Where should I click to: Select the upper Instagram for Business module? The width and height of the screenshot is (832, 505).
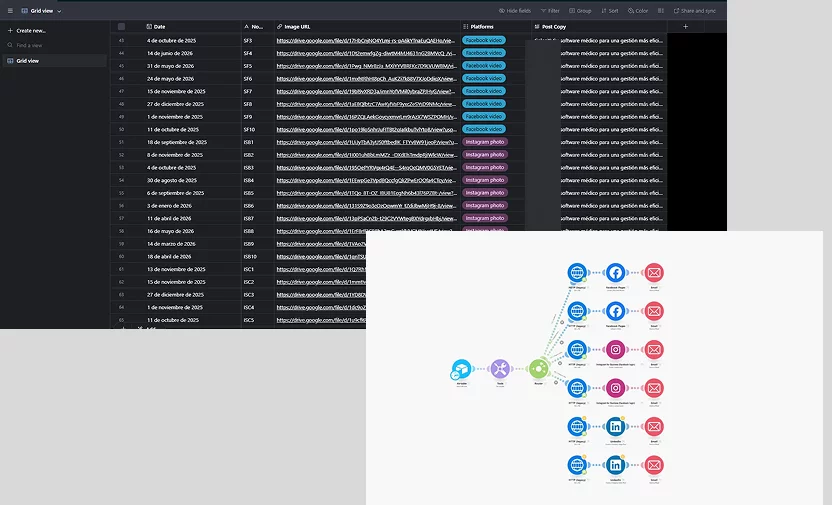(615, 350)
